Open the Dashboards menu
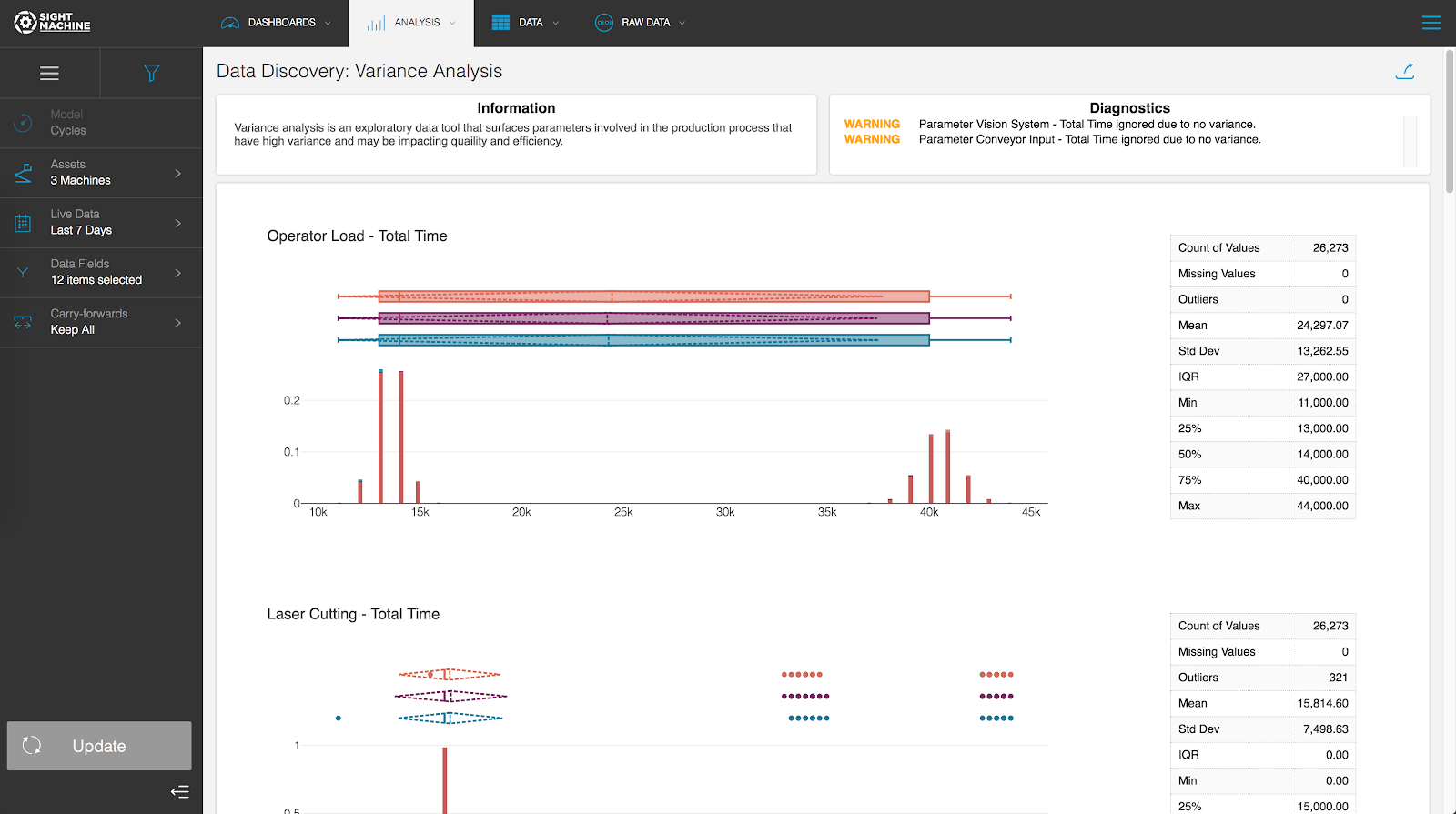This screenshot has height=814, width=1456. point(277,23)
